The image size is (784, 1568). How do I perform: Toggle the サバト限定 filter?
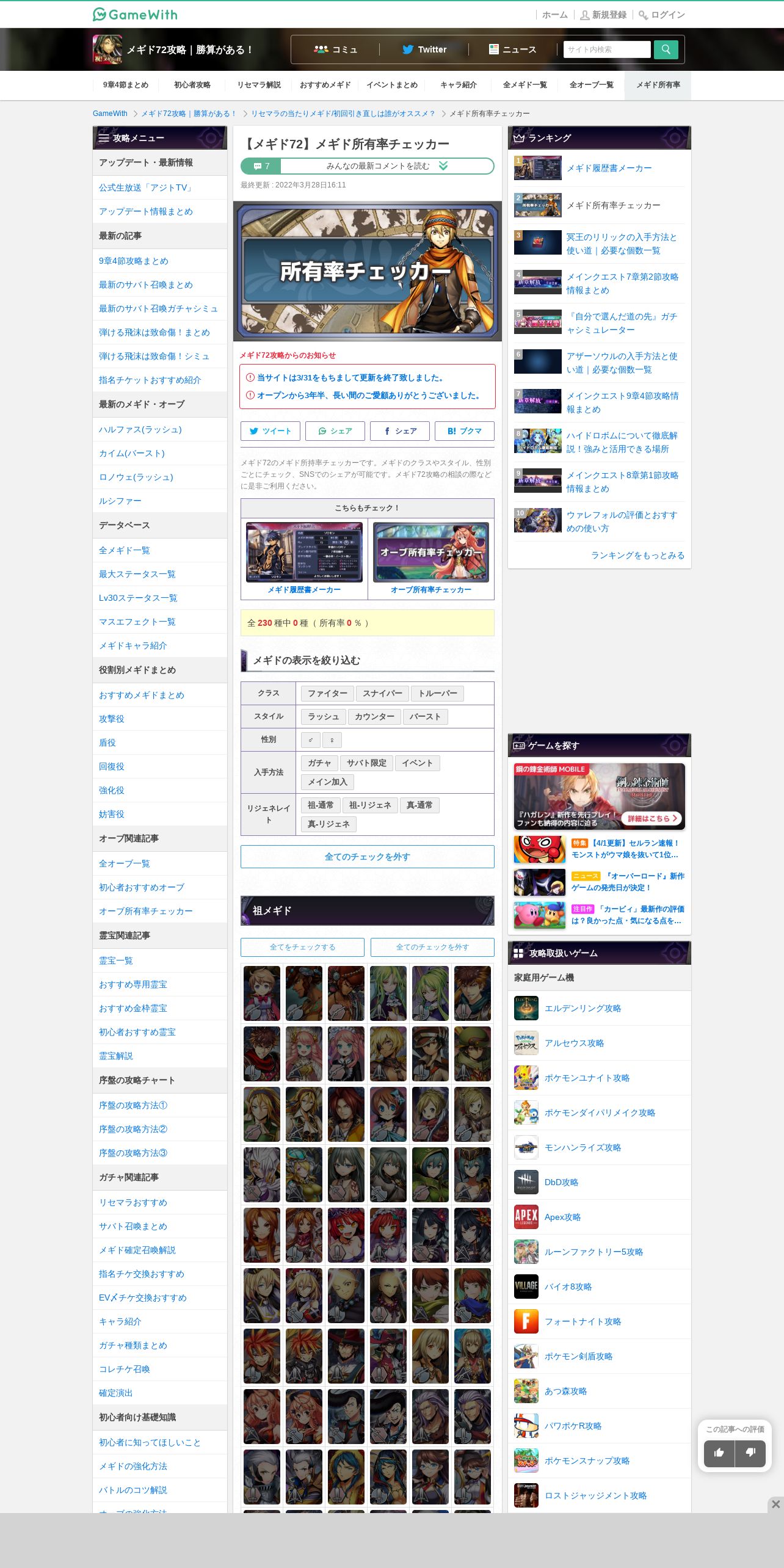(x=366, y=763)
